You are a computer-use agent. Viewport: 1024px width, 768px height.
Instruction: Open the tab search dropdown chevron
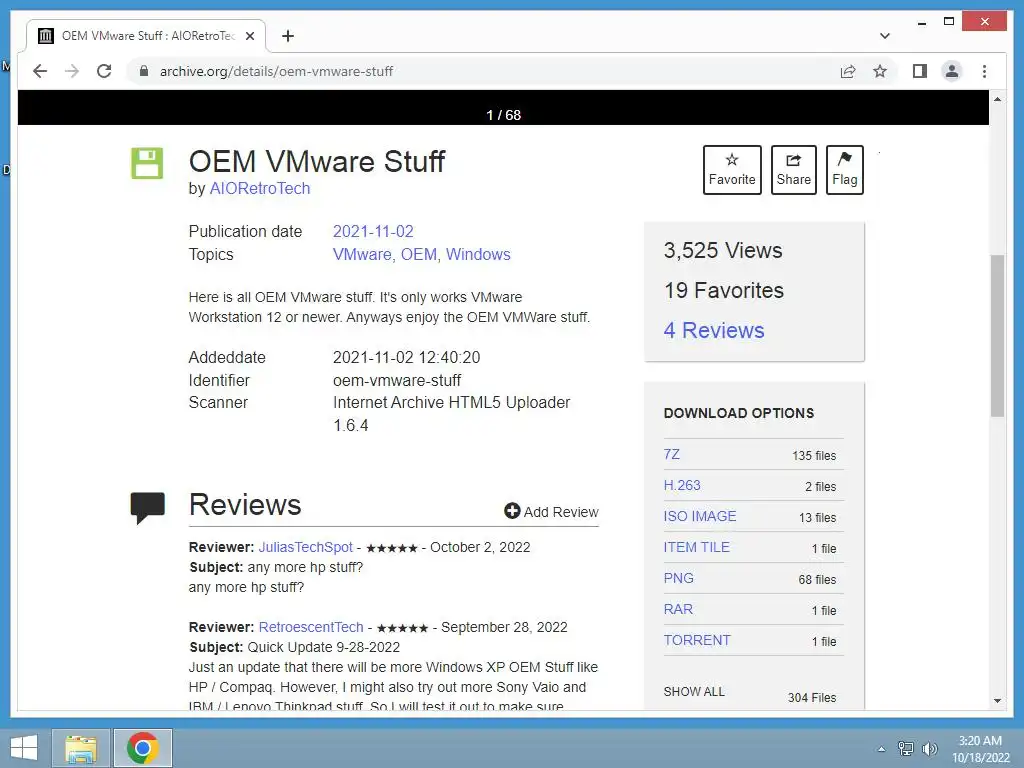884,36
